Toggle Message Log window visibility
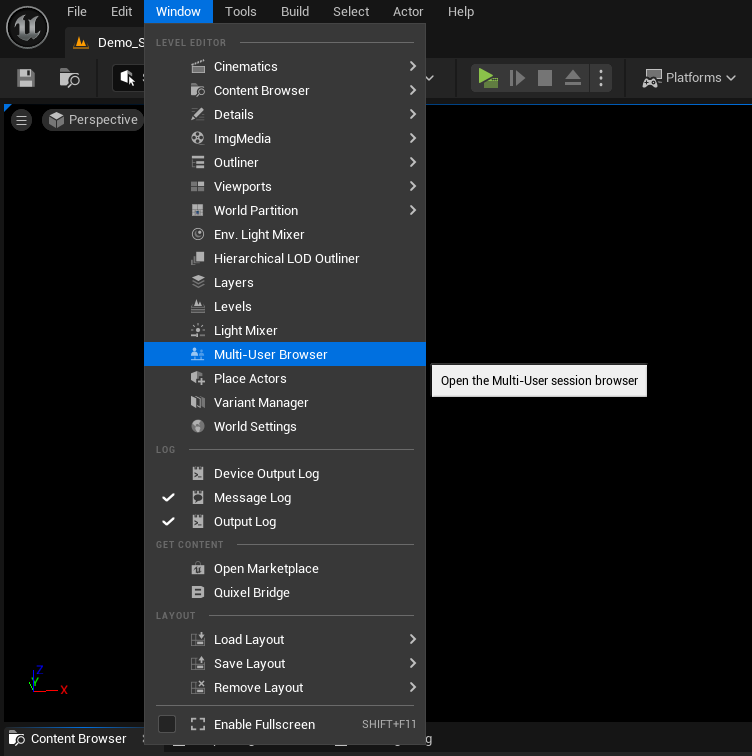The height and width of the screenshot is (756, 752). point(252,498)
